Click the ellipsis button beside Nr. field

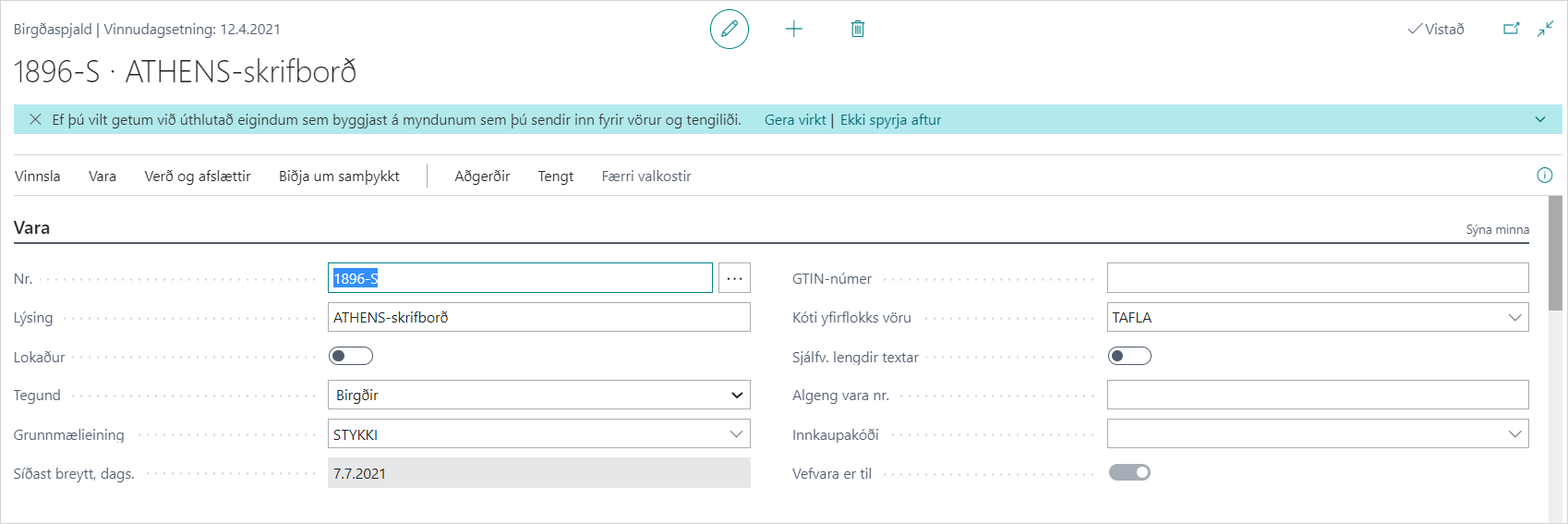coord(734,278)
